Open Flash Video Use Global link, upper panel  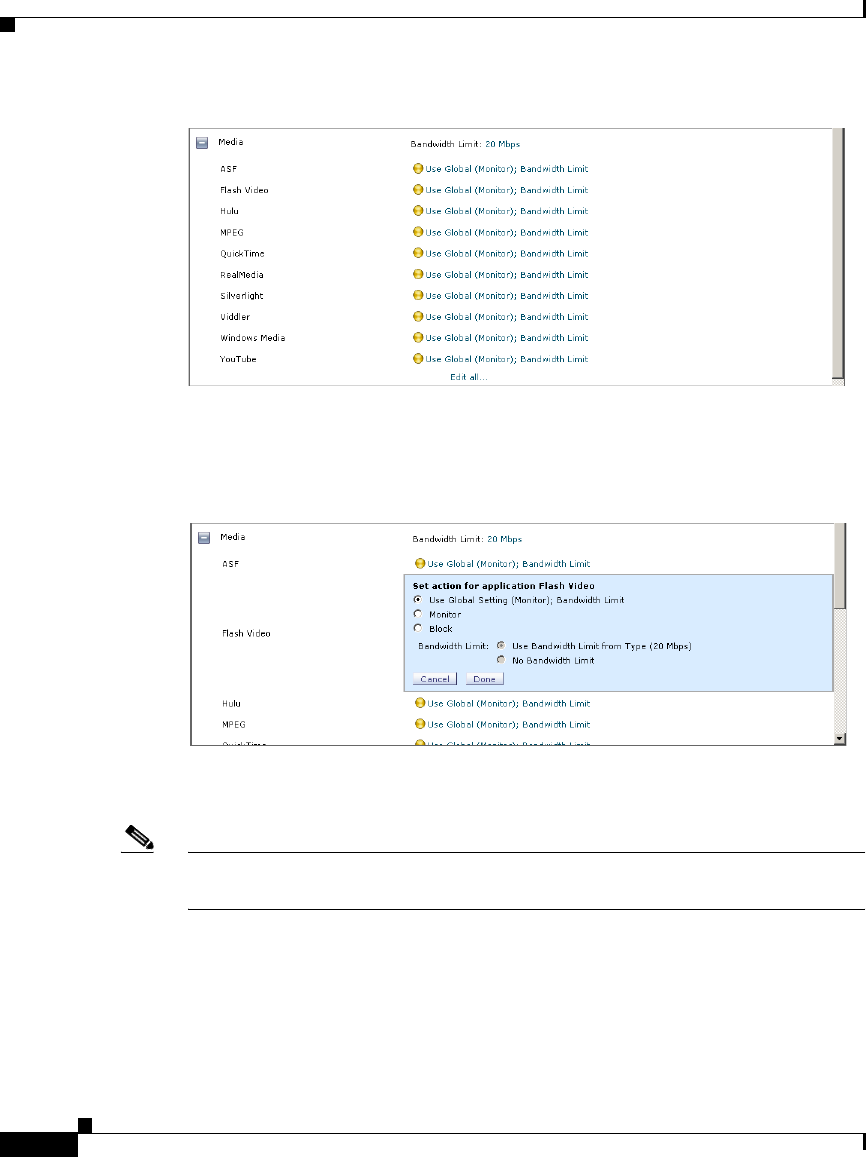tap(507, 190)
